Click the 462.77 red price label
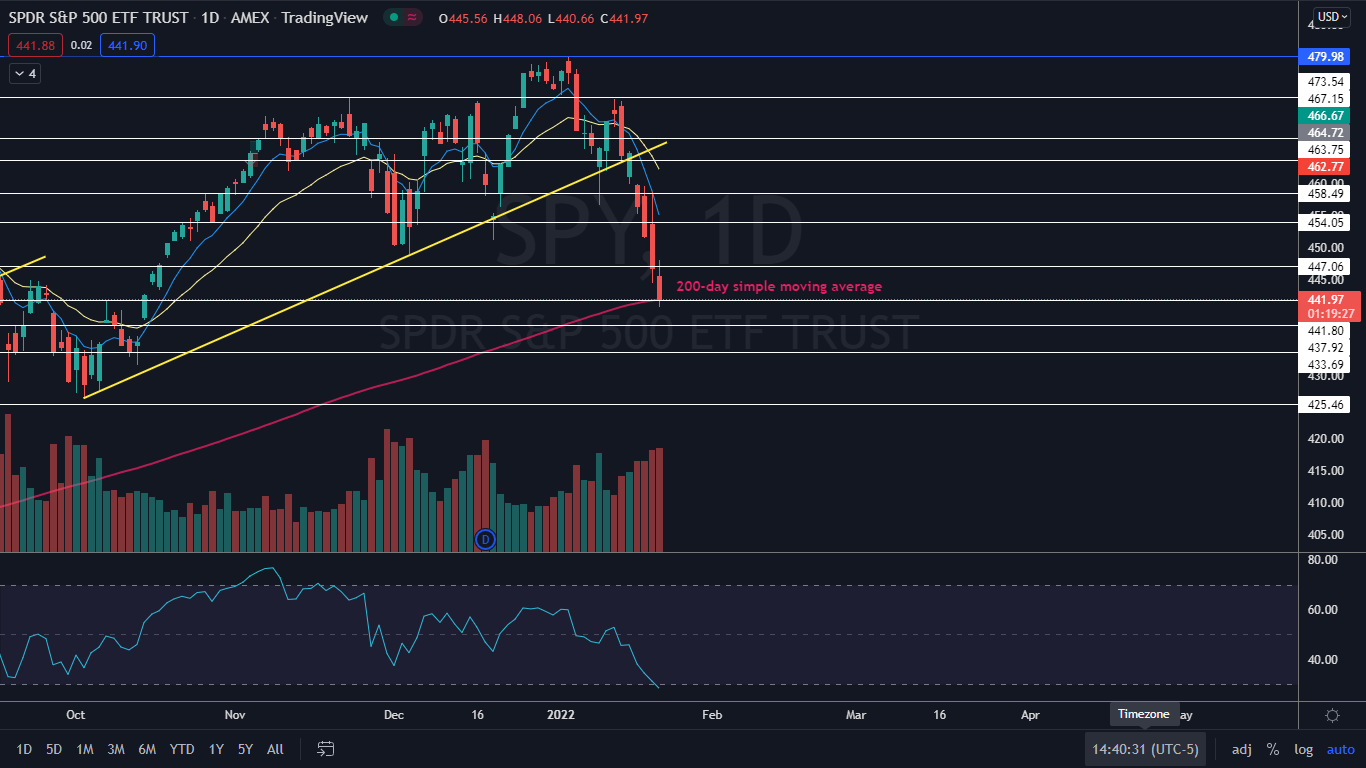This screenshot has width=1366, height=768. coord(1326,166)
